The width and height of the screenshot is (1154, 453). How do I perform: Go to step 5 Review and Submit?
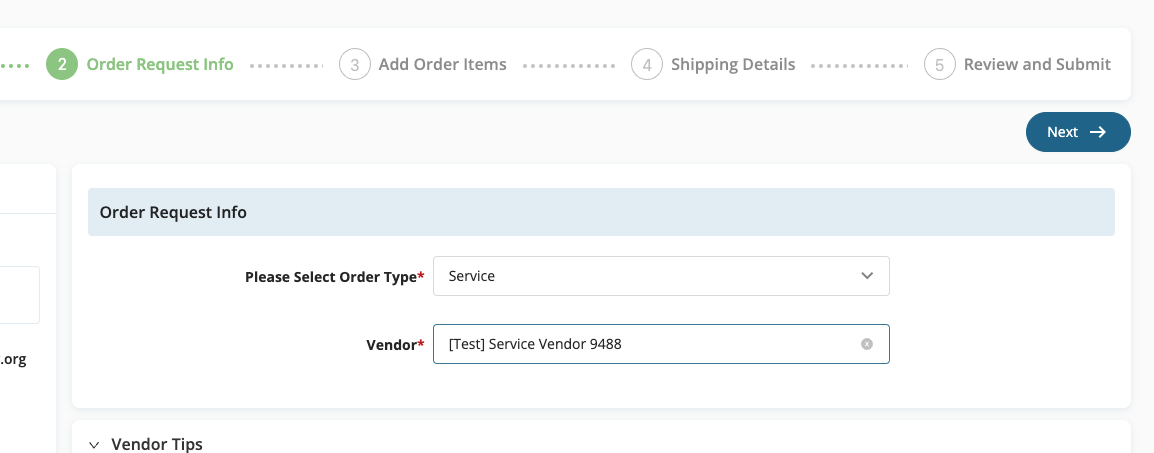click(x=1017, y=64)
